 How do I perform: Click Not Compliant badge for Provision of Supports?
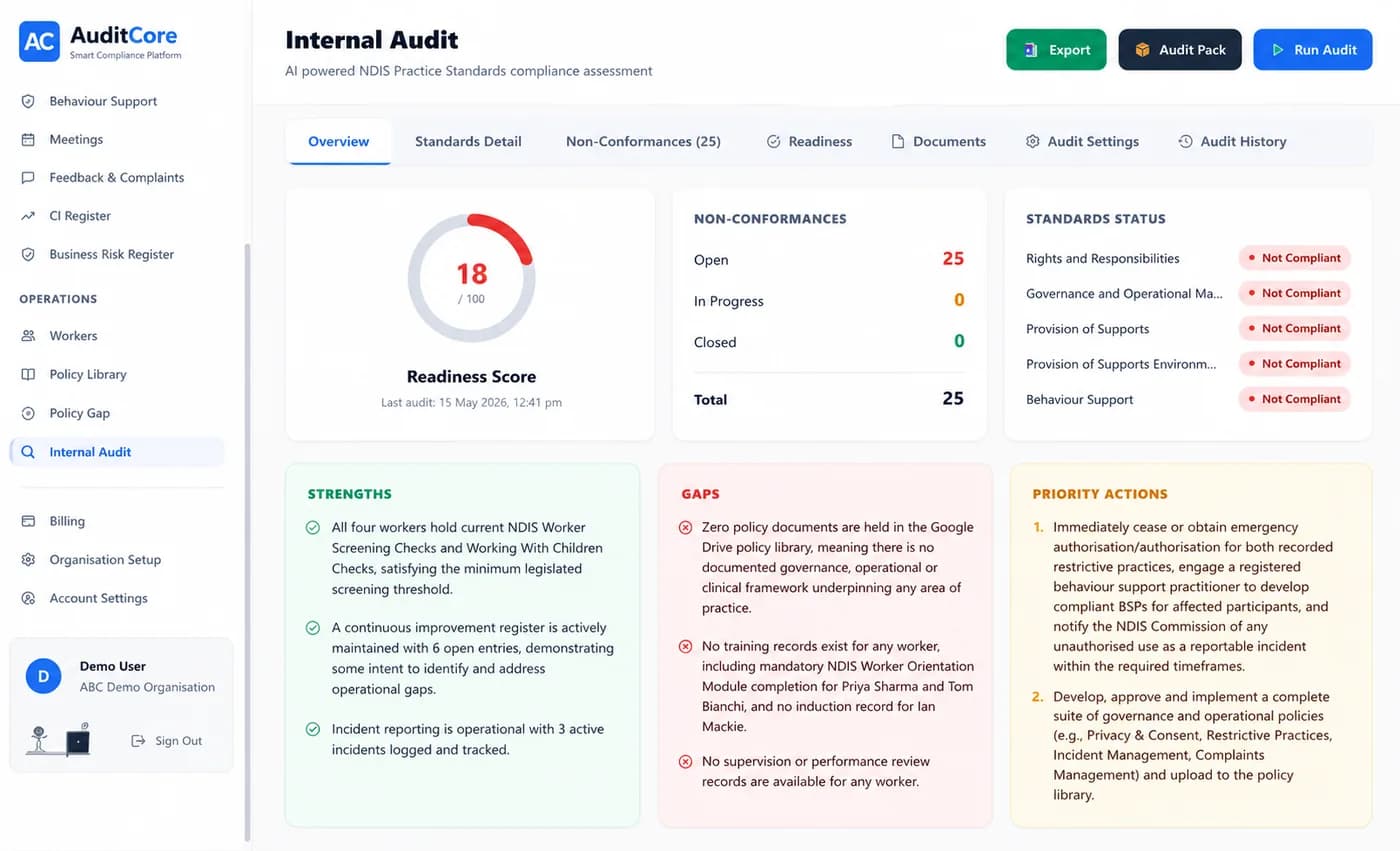point(1295,328)
